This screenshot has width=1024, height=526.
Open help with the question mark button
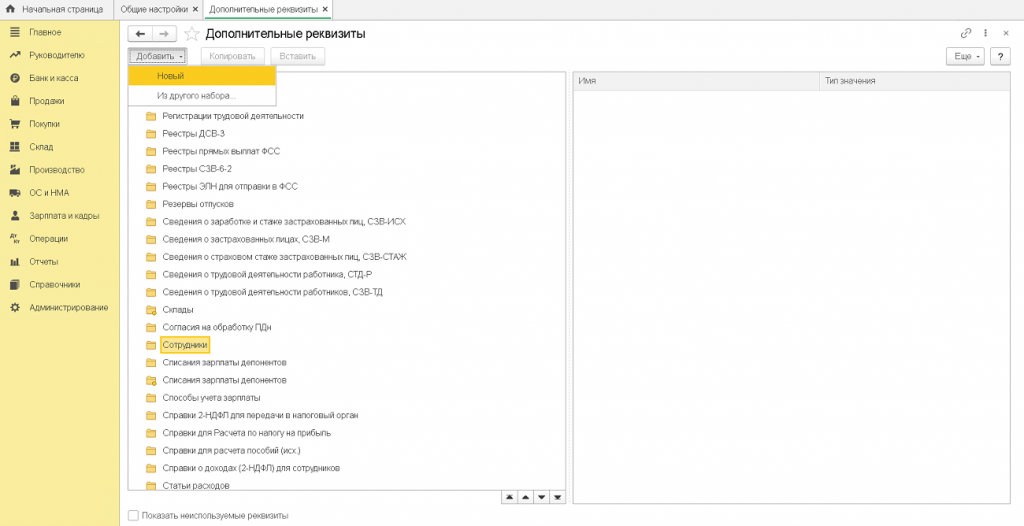point(1000,56)
